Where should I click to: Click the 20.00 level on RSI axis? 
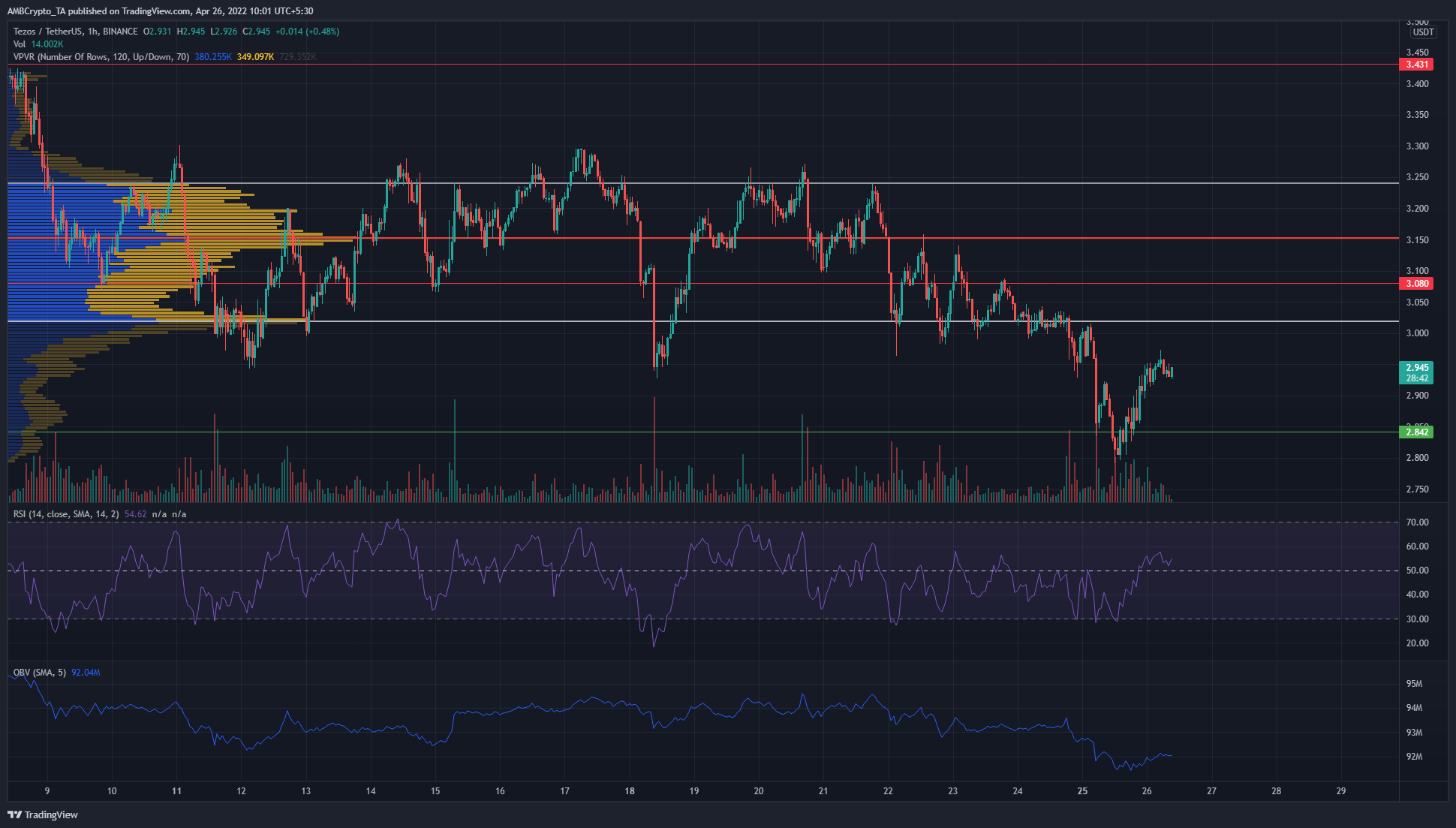pyautogui.click(x=1417, y=643)
